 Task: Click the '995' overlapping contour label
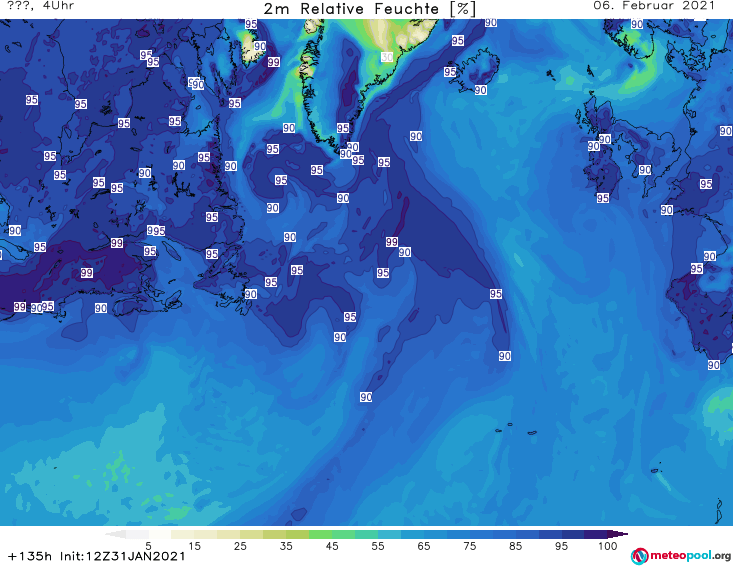tap(156, 230)
